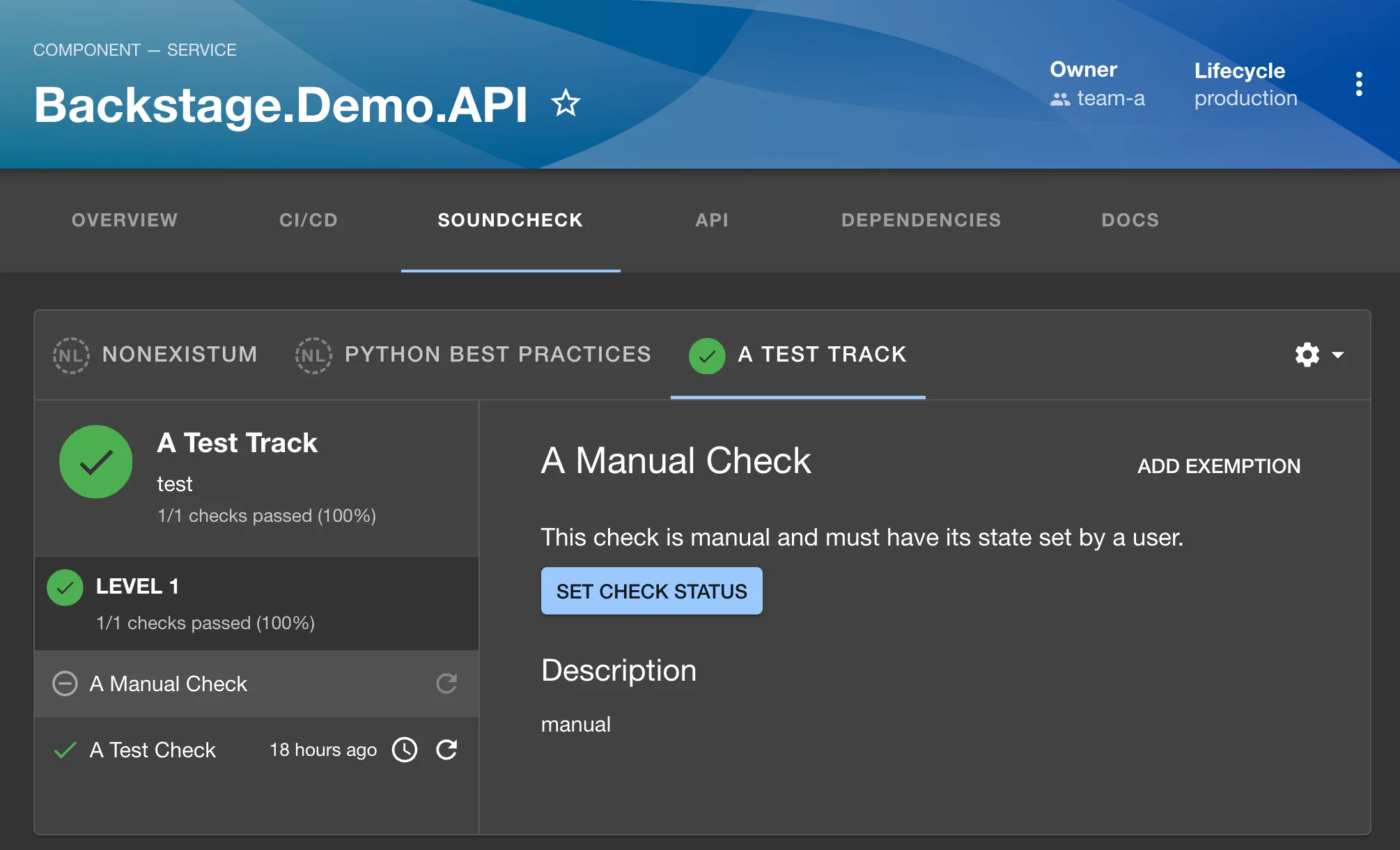Click the Nonexistum NL badge icon
The image size is (1400, 850).
pyautogui.click(x=71, y=355)
